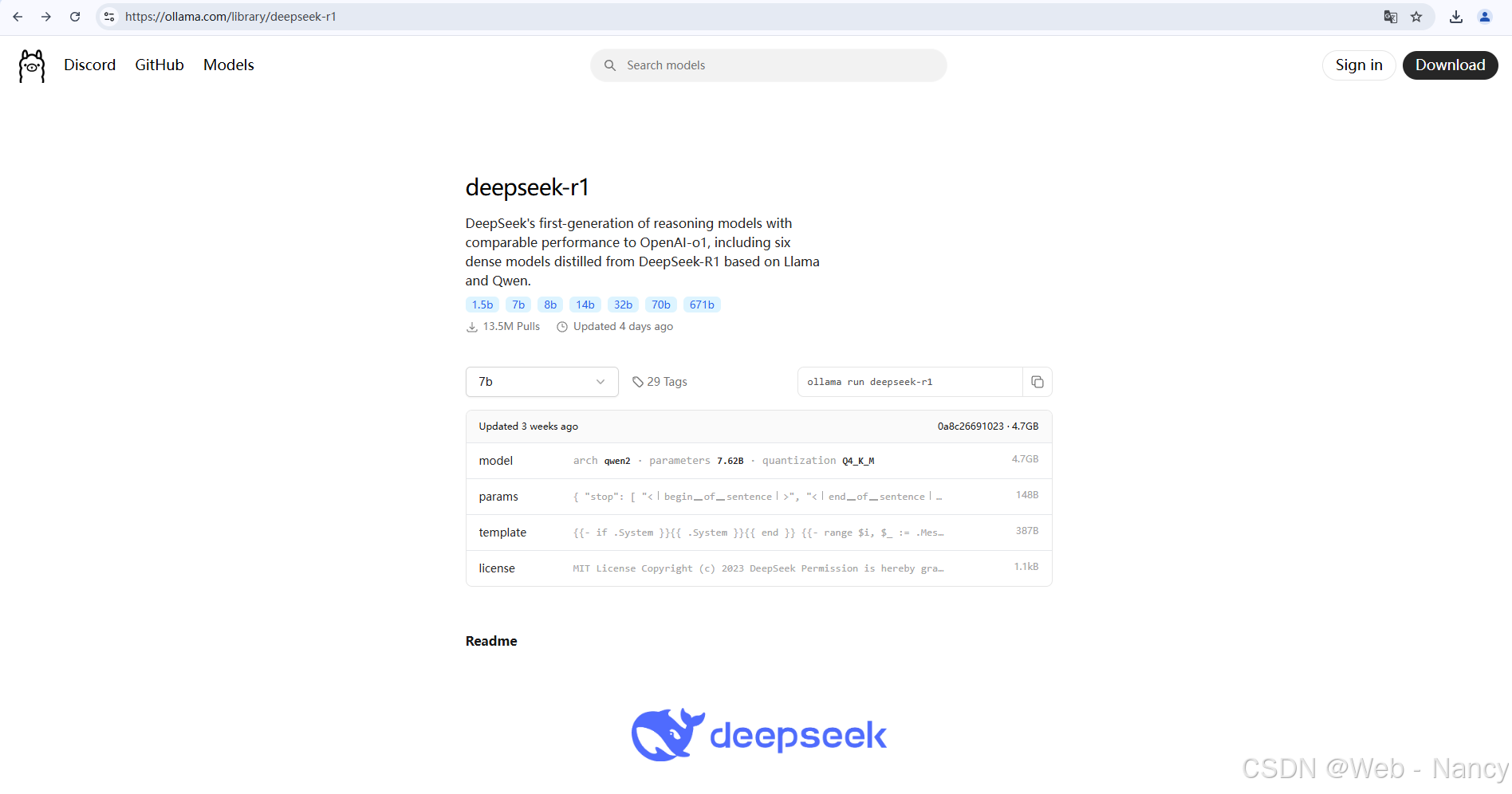The image size is (1512, 794).
Task: Select the 70b size tag
Action: pos(661,305)
